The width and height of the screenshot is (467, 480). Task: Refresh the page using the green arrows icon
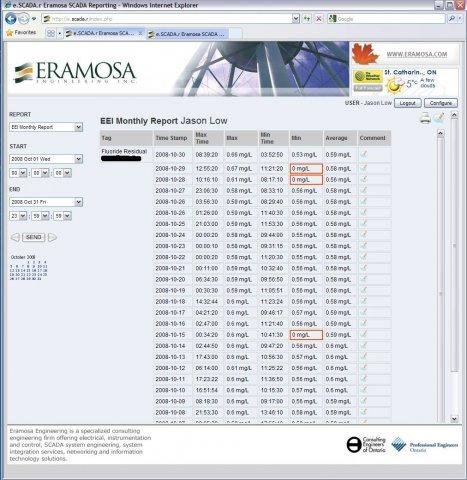click(x=307, y=19)
